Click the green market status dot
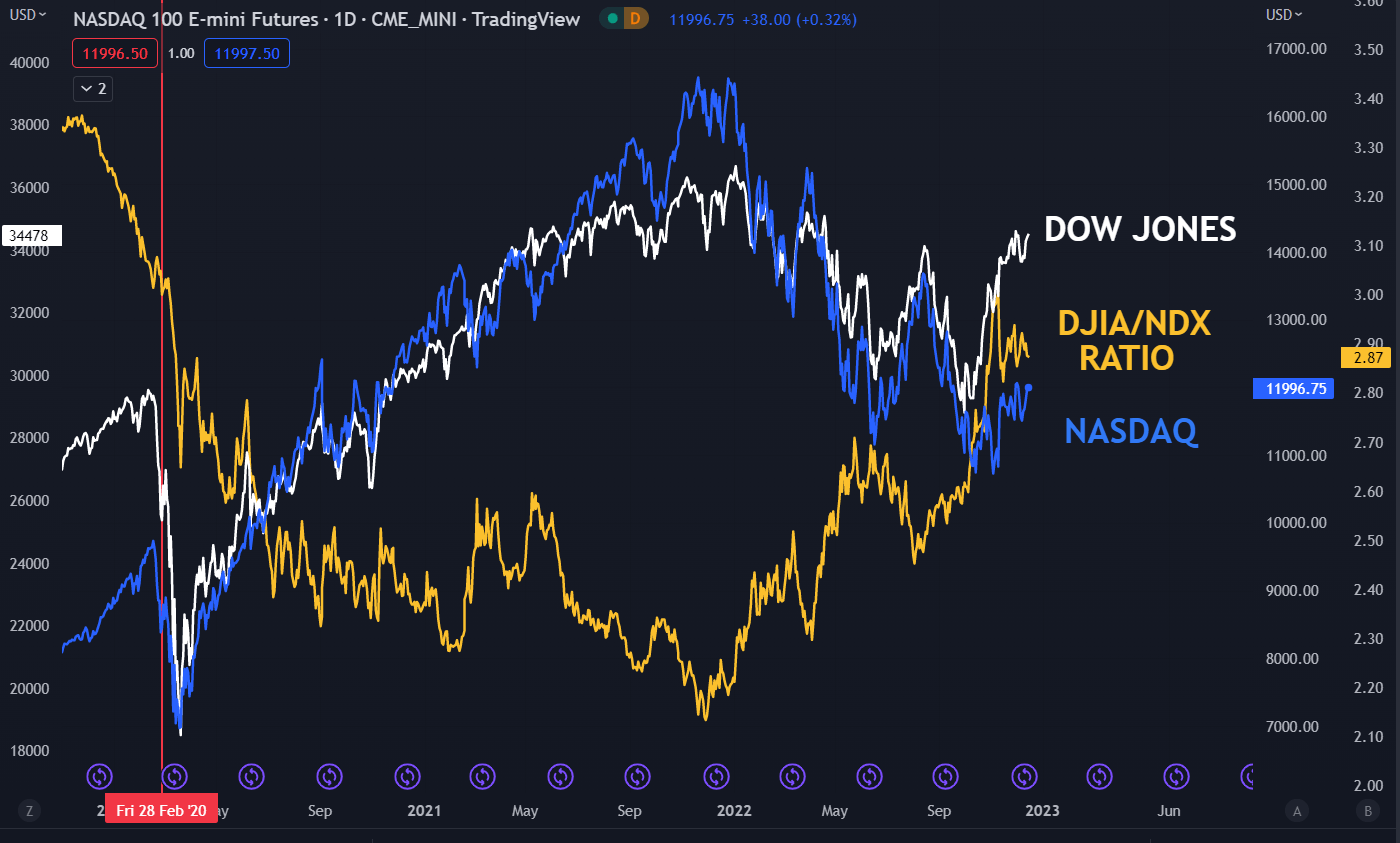Screen dimensions: 1400x843 click(612, 19)
